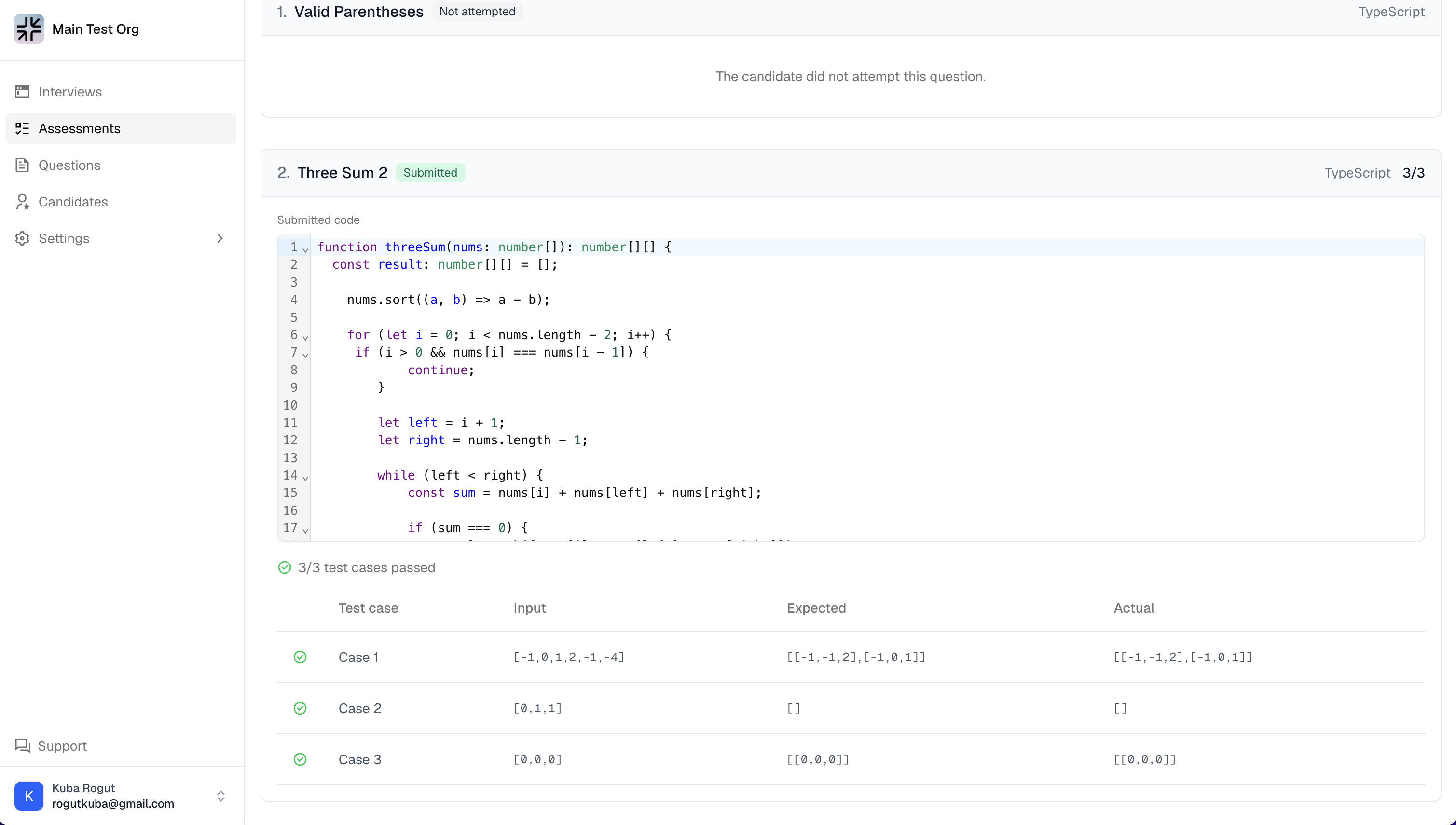Click the Support chat icon
The image size is (1456, 825).
pyautogui.click(x=22, y=746)
